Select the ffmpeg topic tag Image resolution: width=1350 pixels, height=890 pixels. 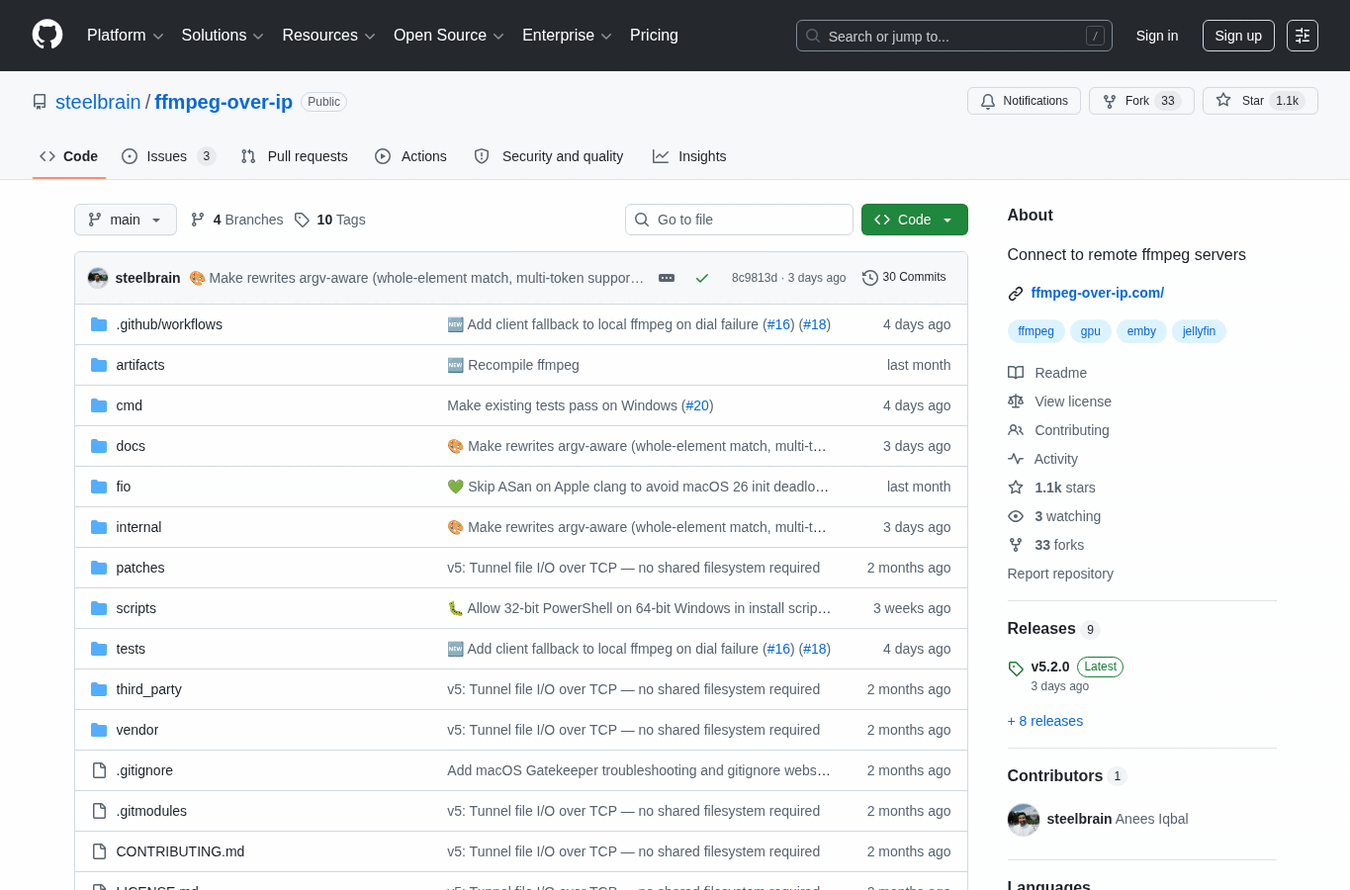point(1036,331)
